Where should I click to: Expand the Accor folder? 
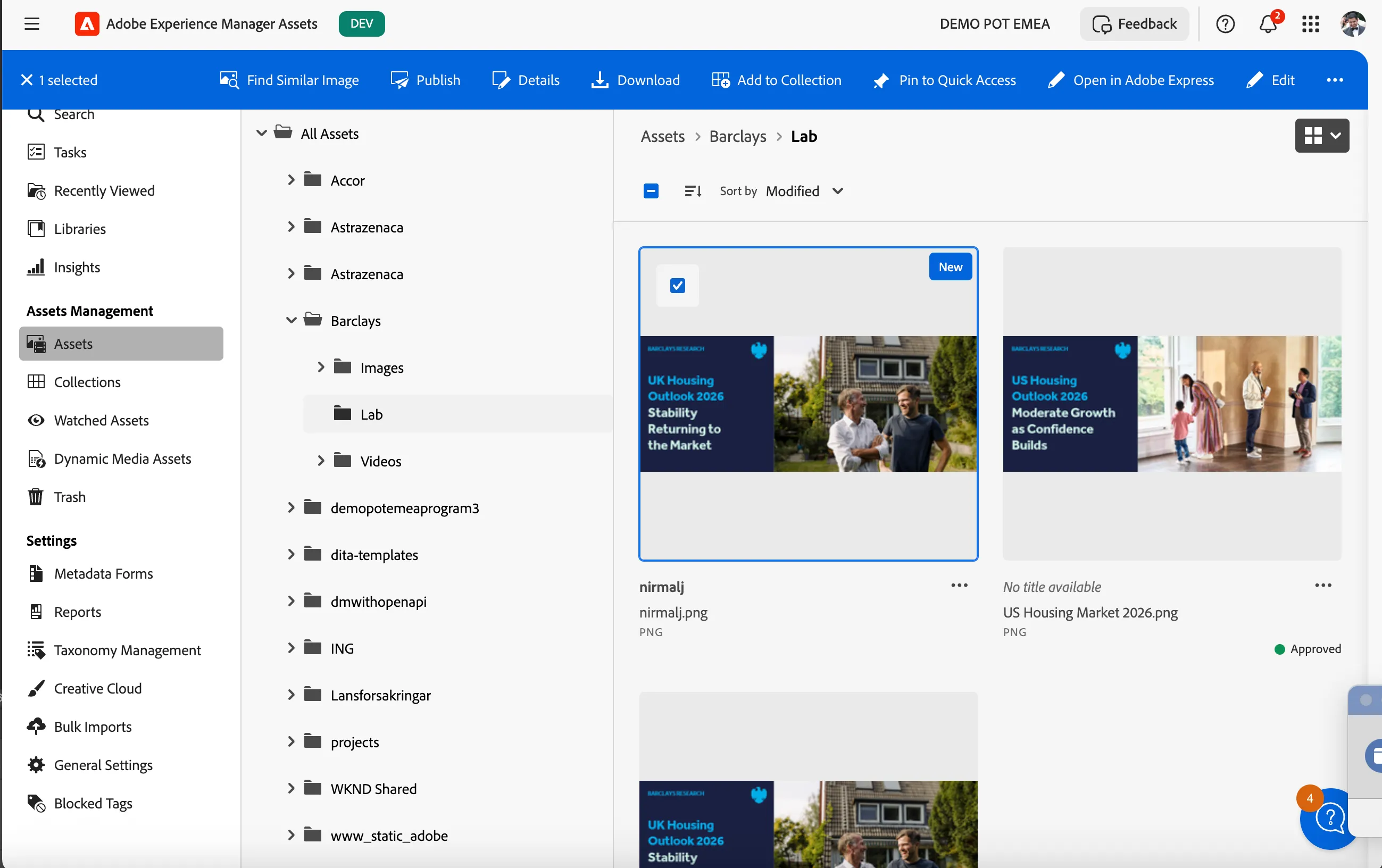[x=291, y=180]
